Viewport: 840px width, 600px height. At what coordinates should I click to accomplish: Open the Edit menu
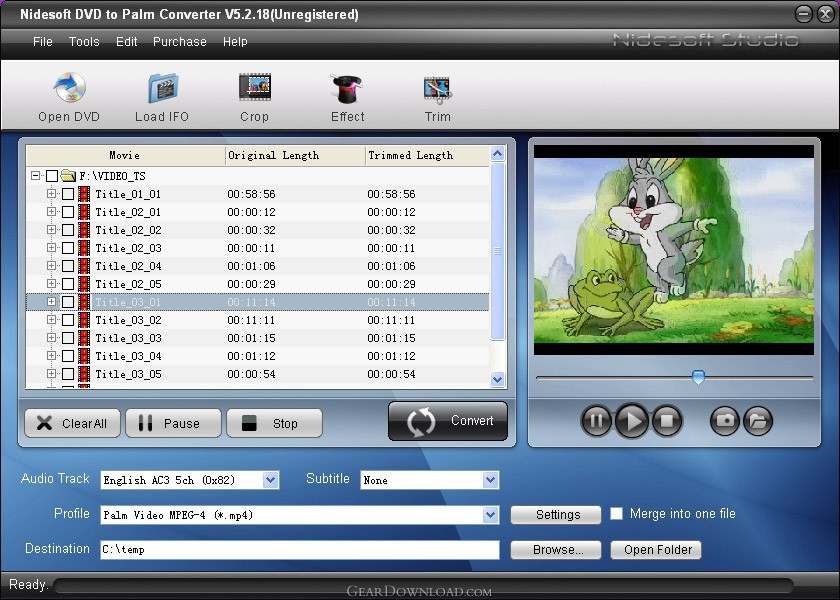click(x=126, y=42)
